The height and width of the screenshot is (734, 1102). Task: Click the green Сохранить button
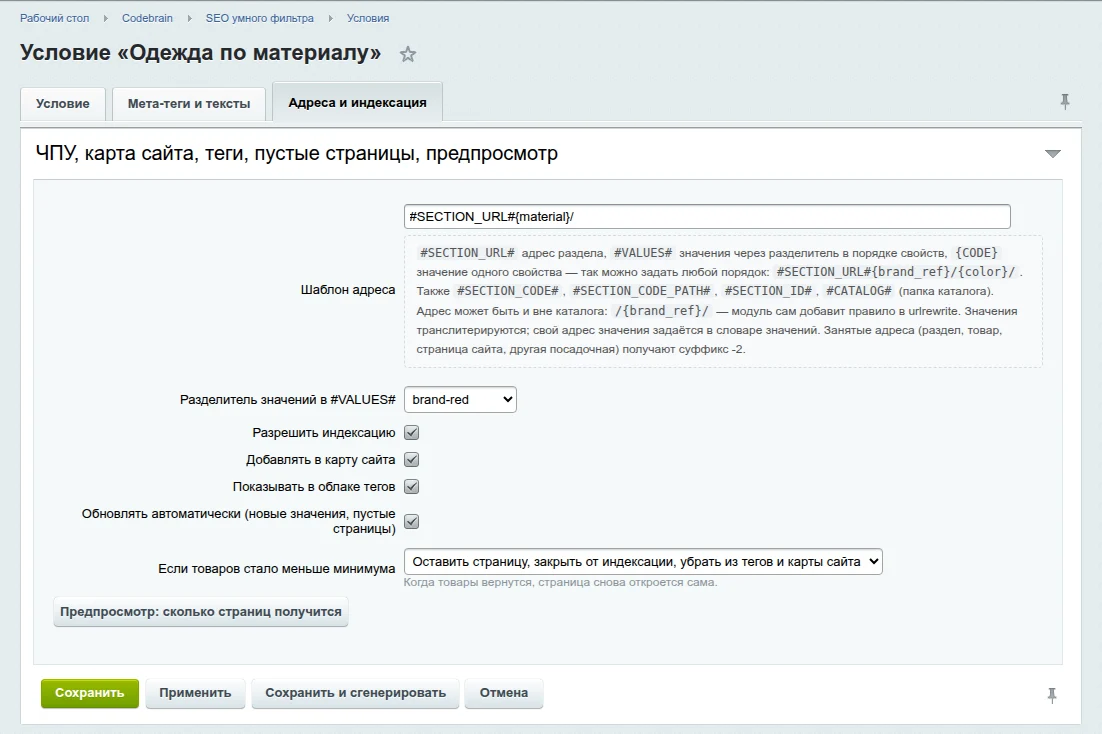(89, 693)
